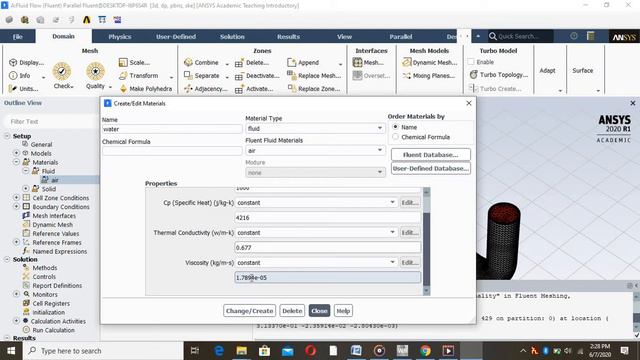Expand the Boundary Conditions tree node
The image size is (640, 360).
[16, 207]
